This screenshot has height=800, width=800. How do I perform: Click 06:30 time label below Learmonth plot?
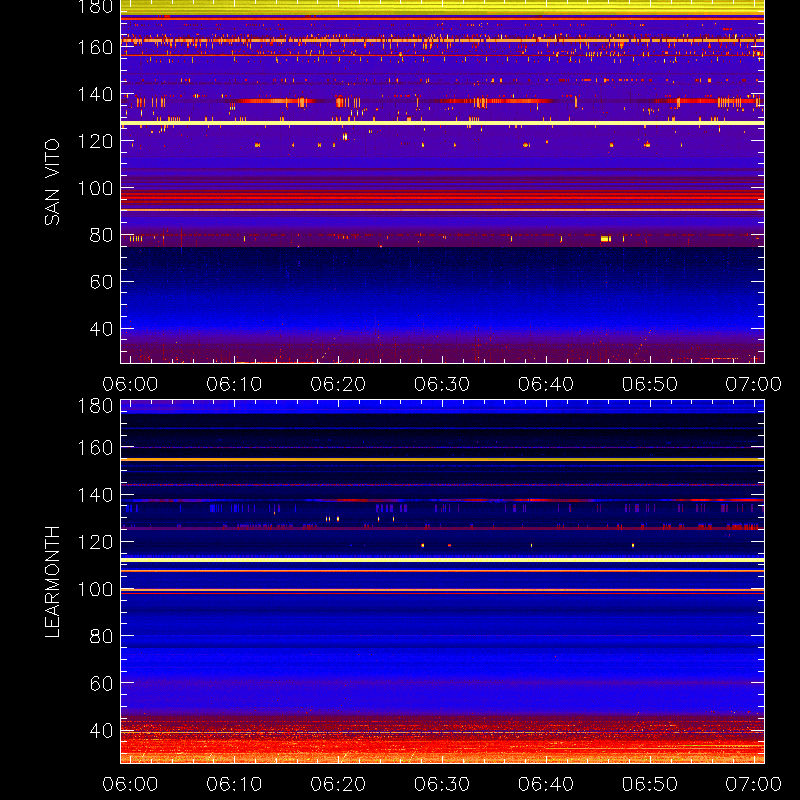coord(442,784)
